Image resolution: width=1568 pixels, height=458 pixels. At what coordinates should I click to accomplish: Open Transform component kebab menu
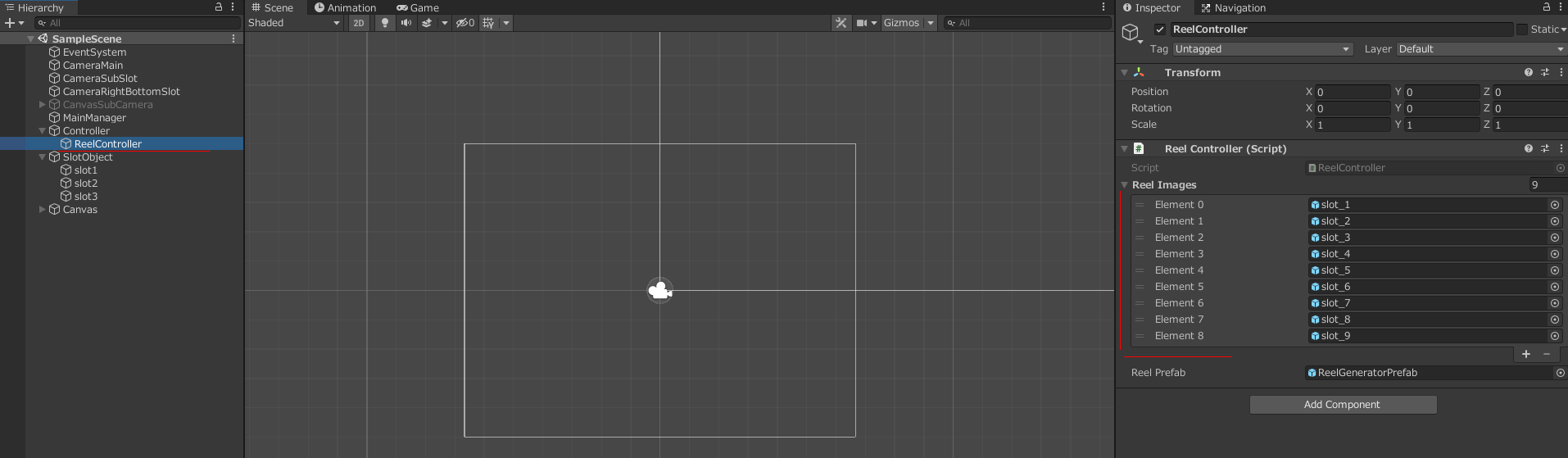[x=1561, y=72]
